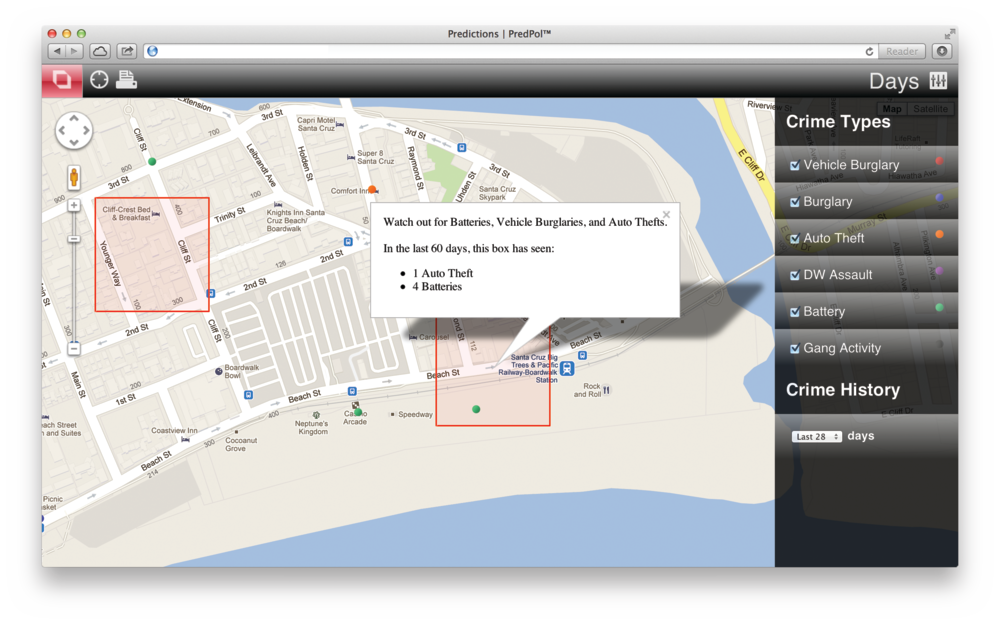
Task: Click the Street View pegman icon
Action: pos(74,178)
